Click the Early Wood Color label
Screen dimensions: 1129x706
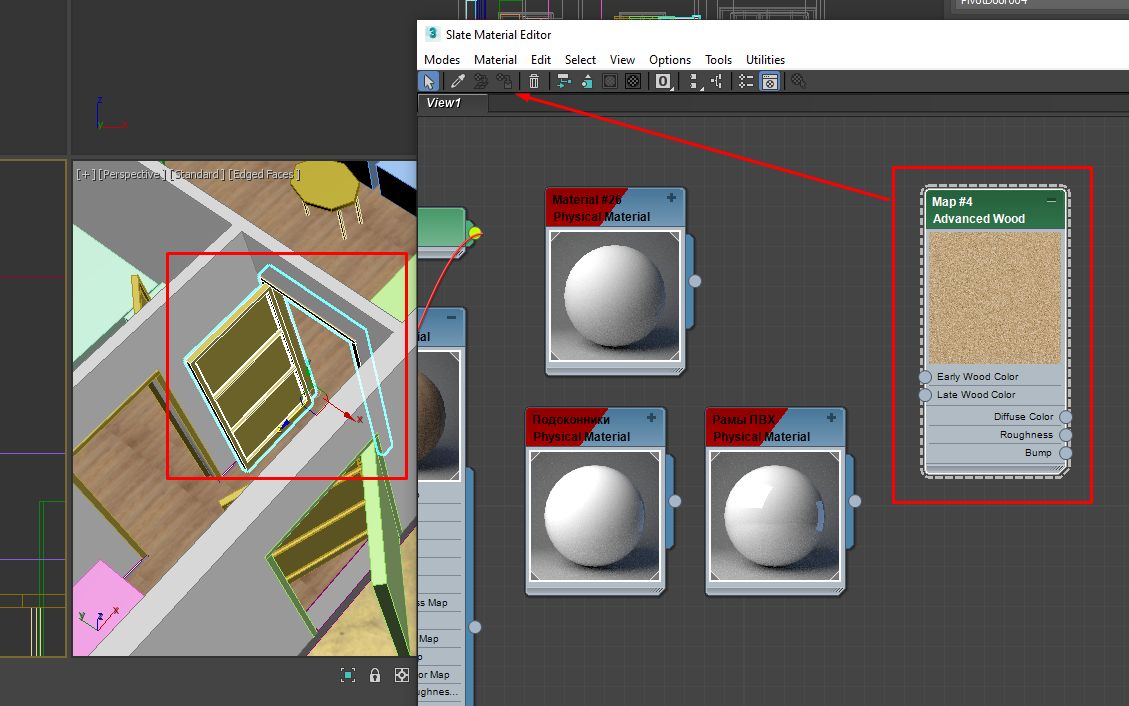(977, 377)
